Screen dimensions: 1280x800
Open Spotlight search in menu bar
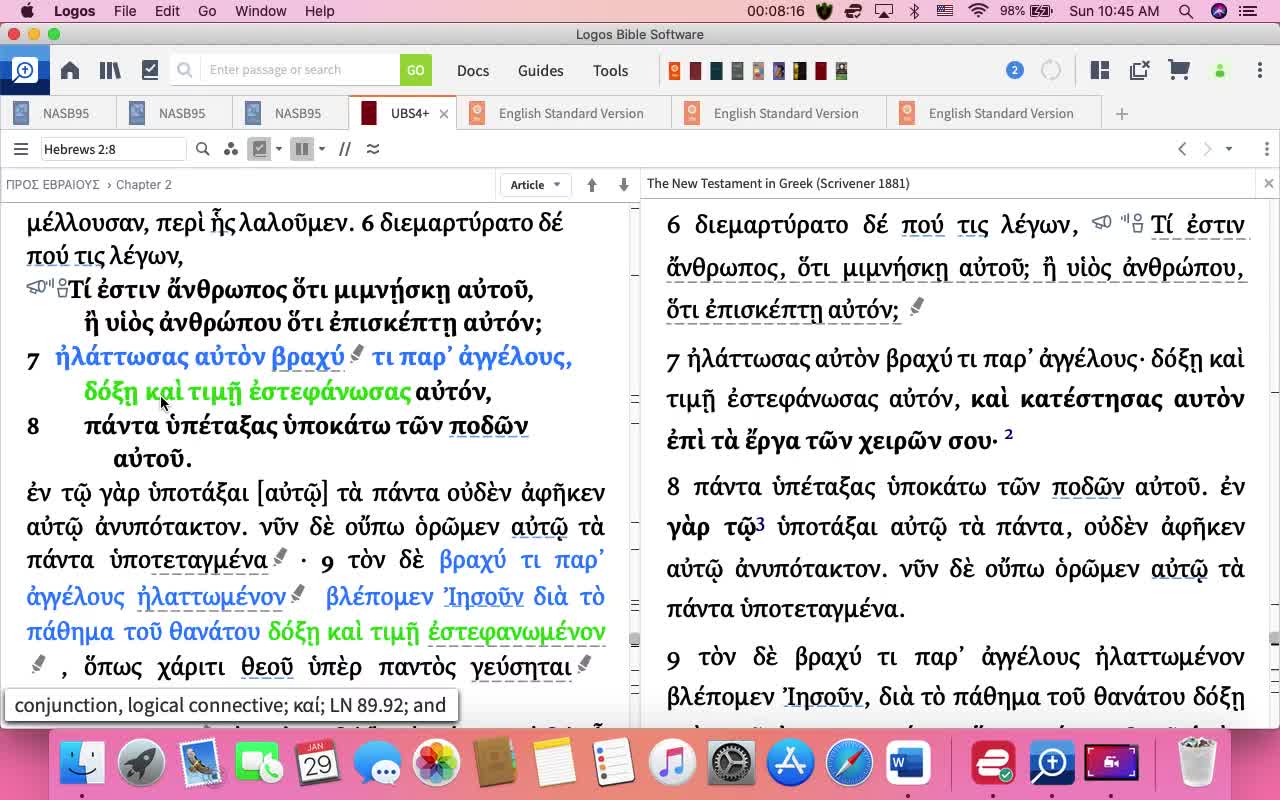(1186, 11)
